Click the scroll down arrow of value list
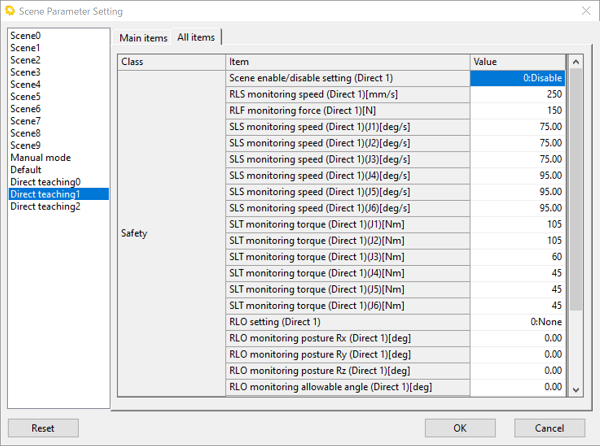The width and height of the screenshot is (600, 446). point(576,390)
